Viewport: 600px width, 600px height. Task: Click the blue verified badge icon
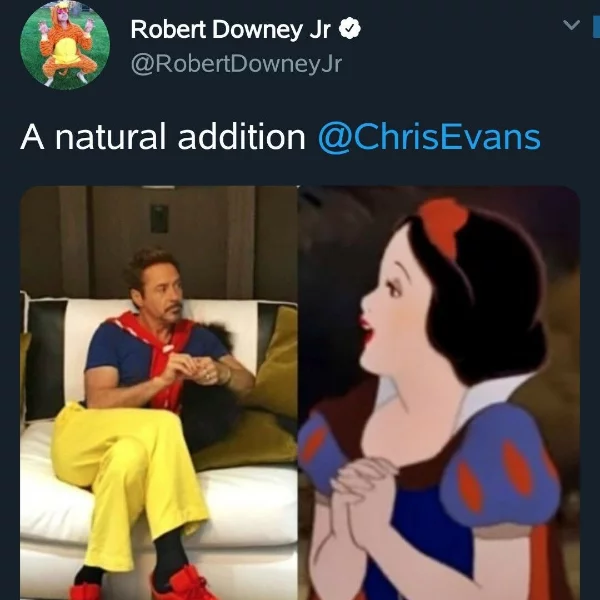(x=350, y=29)
